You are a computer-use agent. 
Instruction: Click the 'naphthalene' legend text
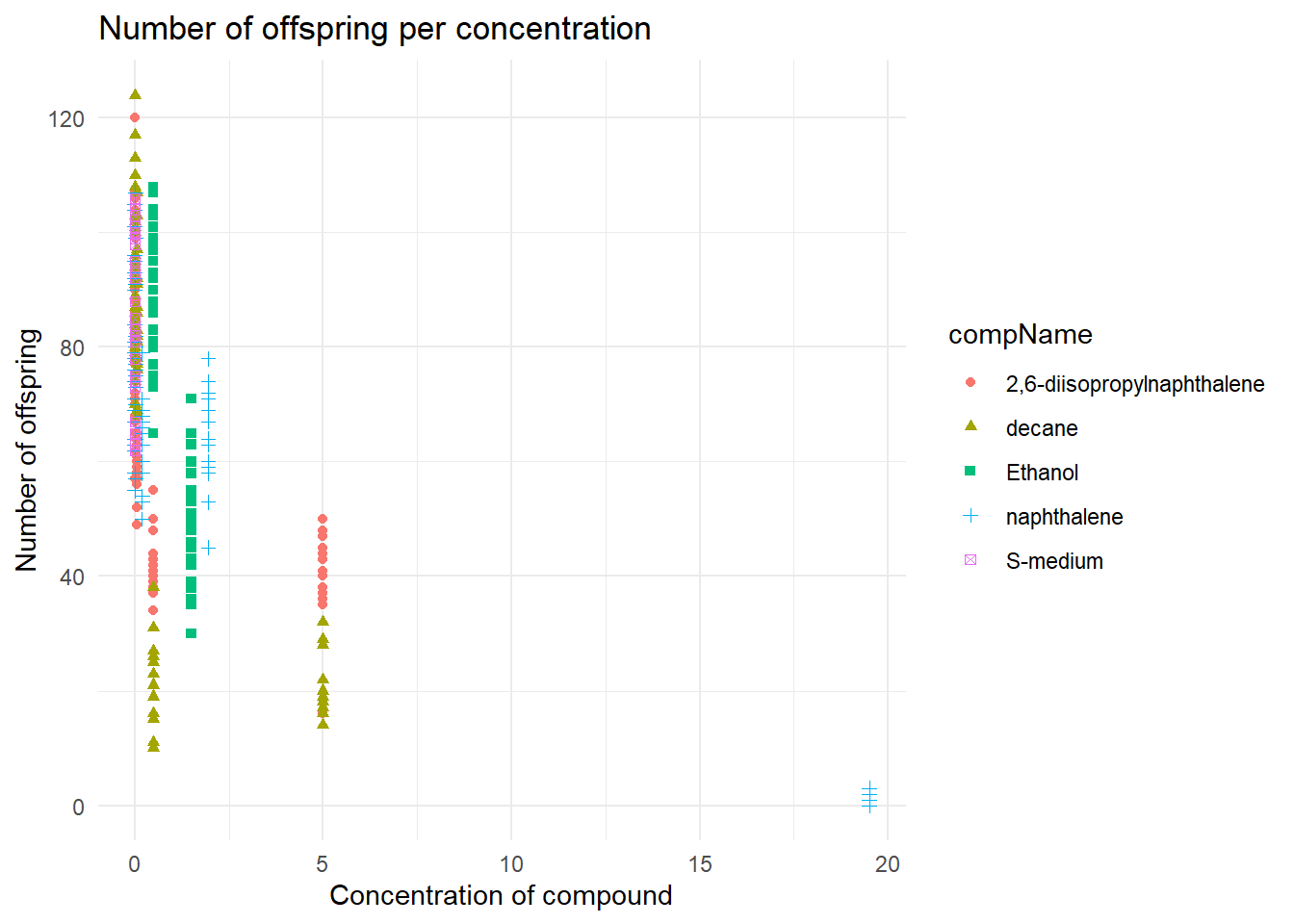pyautogui.click(x=1064, y=517)
